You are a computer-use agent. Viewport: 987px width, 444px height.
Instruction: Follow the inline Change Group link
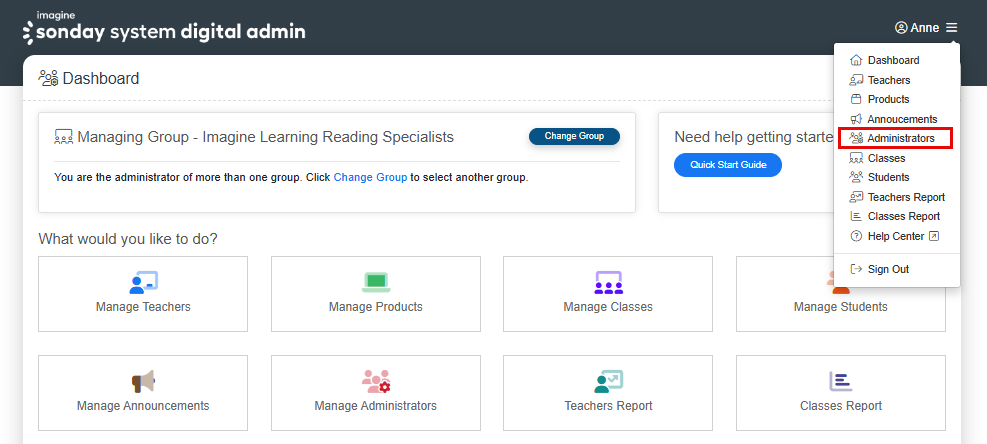370,178
